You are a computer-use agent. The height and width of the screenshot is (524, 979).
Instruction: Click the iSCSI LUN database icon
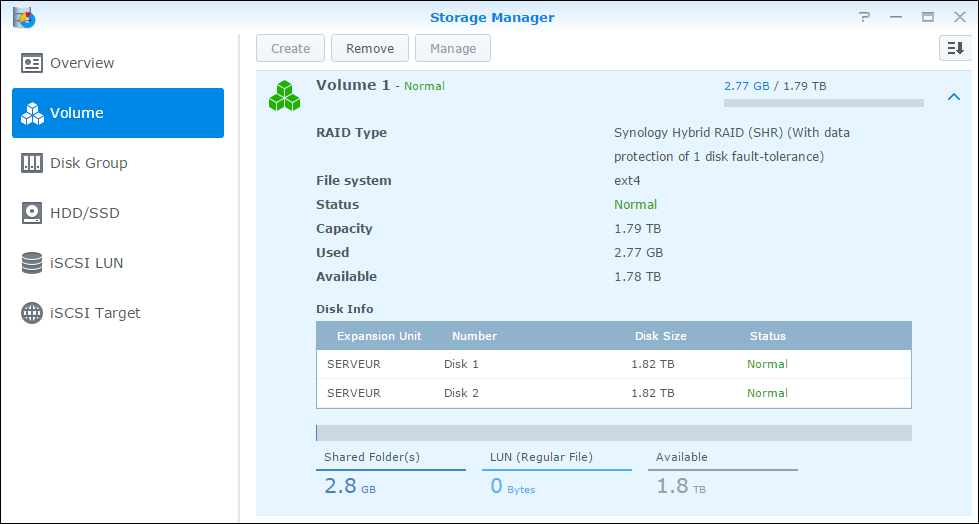click(32, 263)
